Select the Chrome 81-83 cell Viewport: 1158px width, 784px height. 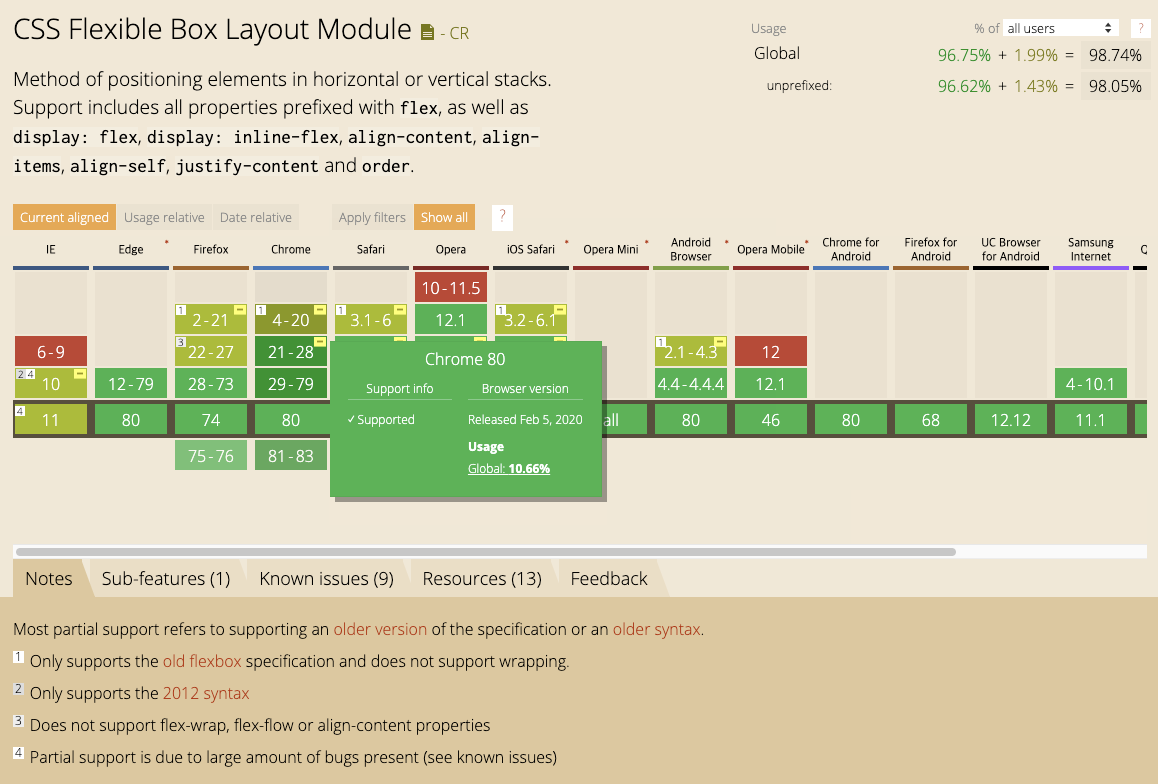coord(291,455)
